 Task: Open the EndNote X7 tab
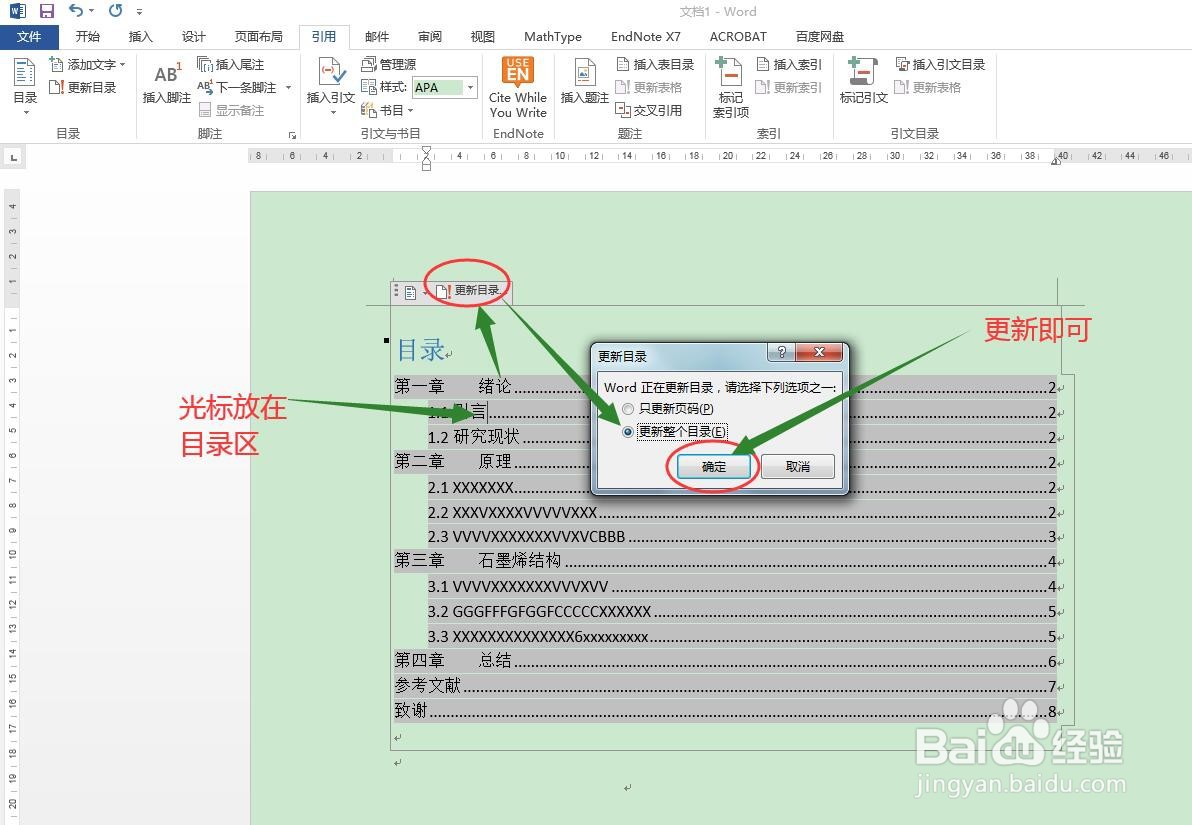coord(646,36)
